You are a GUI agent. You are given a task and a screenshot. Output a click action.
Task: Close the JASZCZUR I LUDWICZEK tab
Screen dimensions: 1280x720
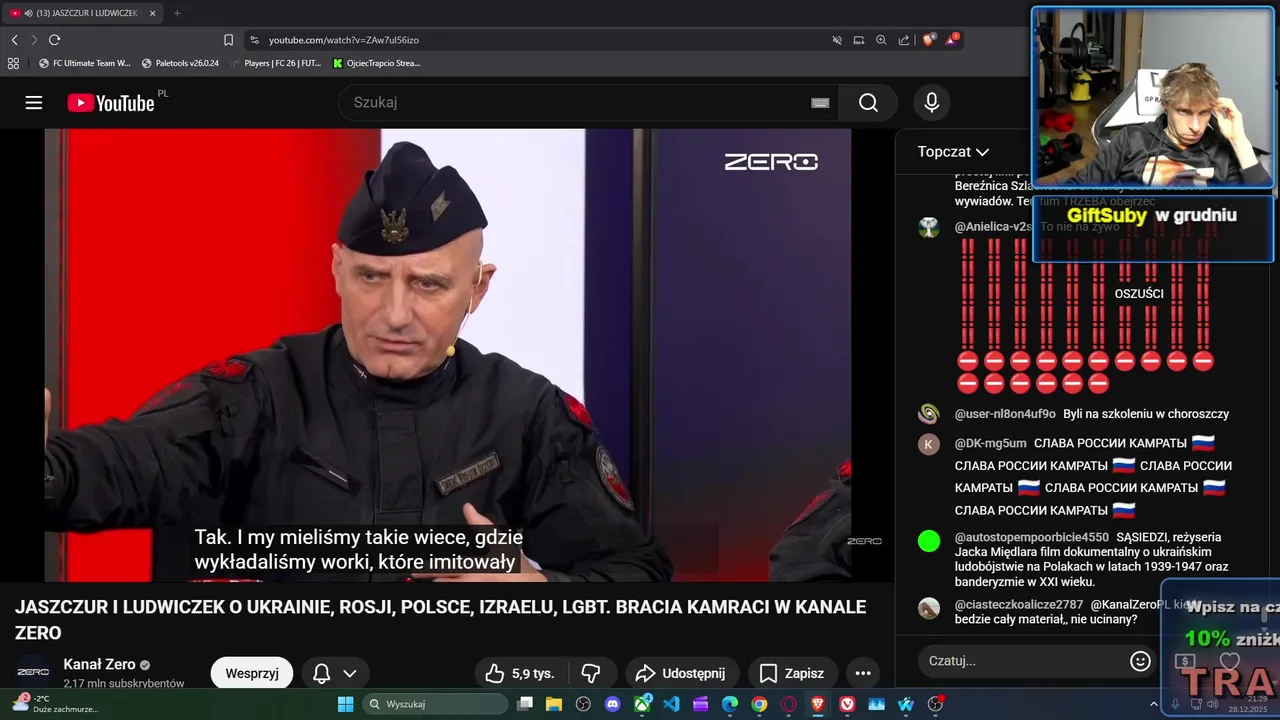(x=152, y=13)
